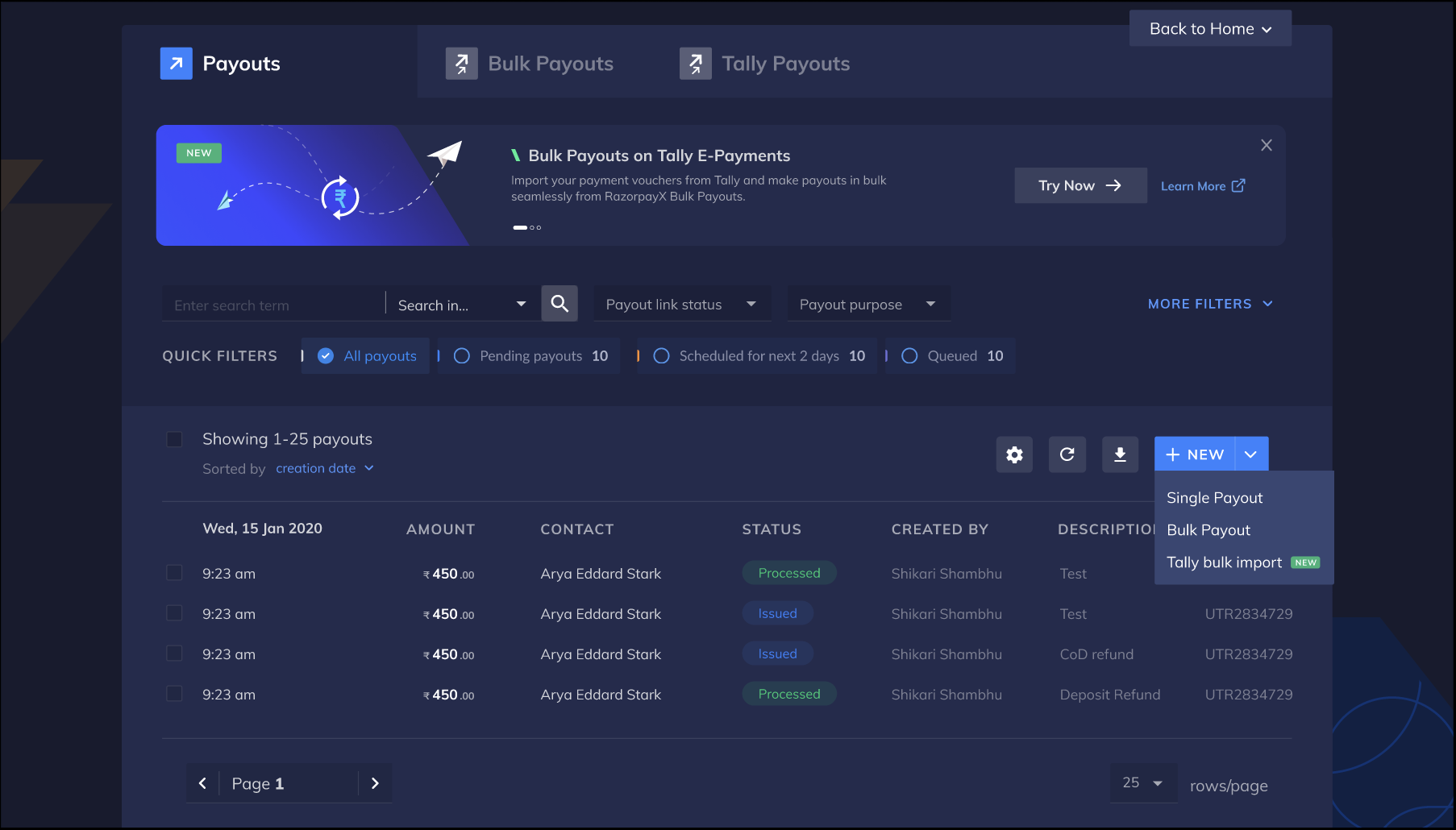The image size is (1456, 830).
Task: Switch to the Tally Payouts tab
Action: (765, 64)
